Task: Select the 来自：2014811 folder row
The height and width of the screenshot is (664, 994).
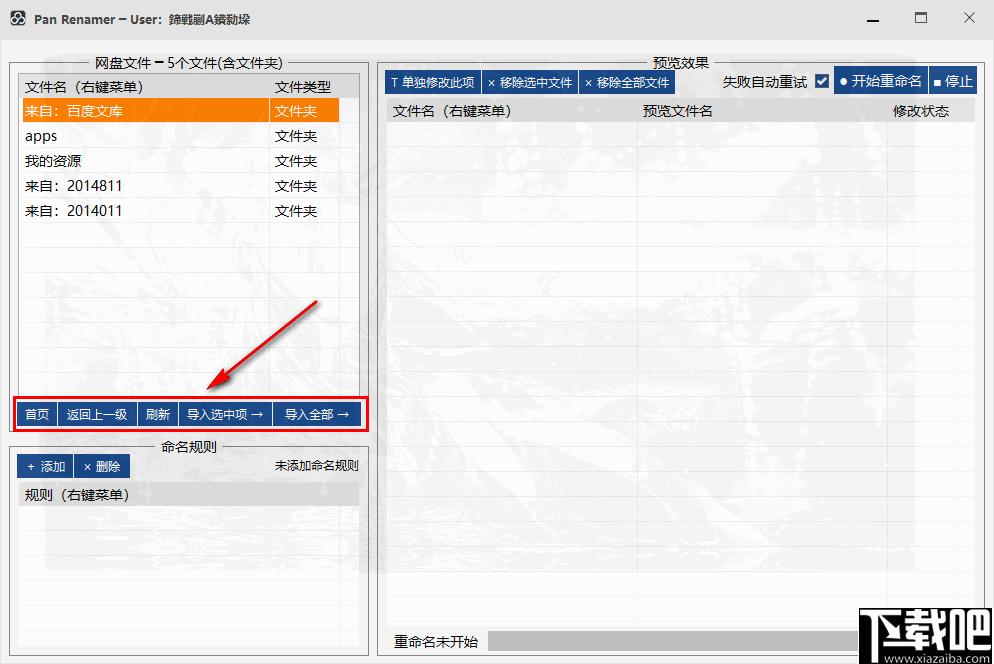Action: (181, 186)
